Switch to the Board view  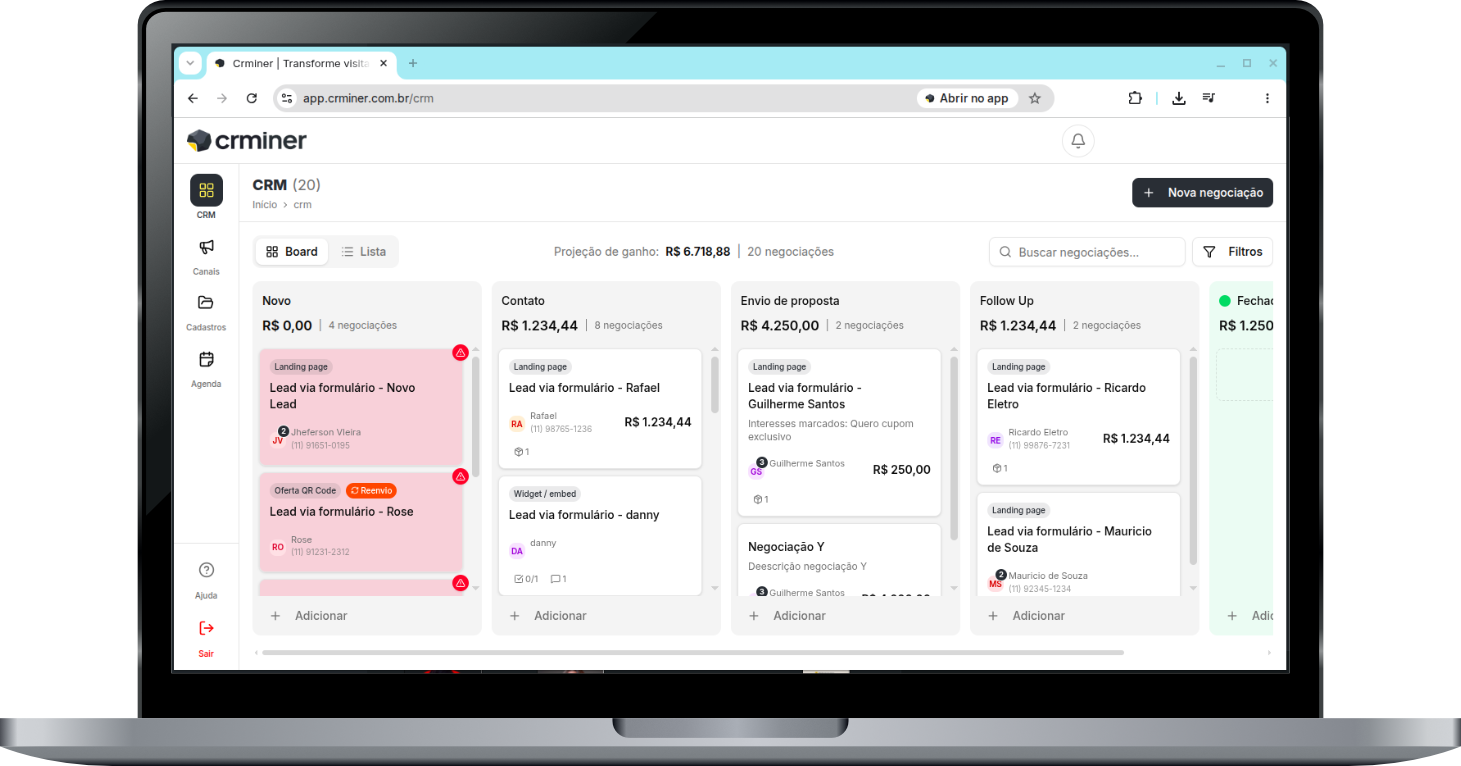click(291, 252)
